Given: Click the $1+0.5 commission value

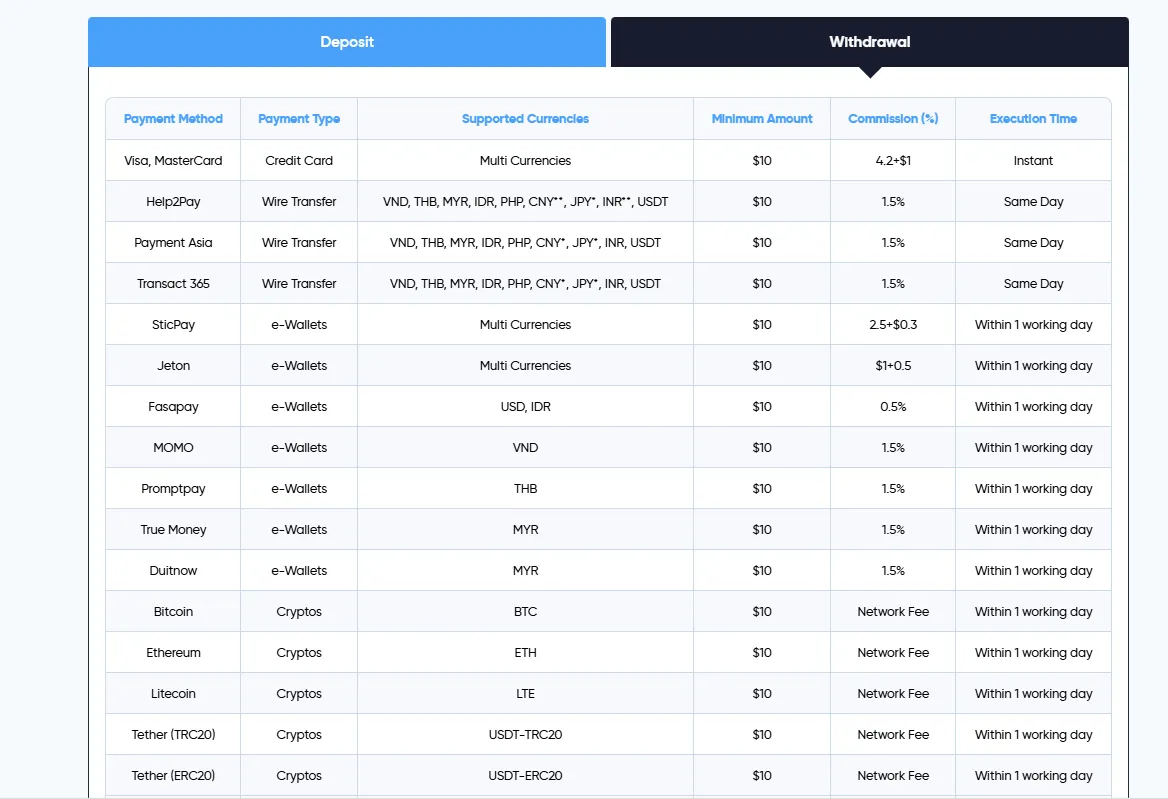Looking at the screenshot, I should [893, 366].
